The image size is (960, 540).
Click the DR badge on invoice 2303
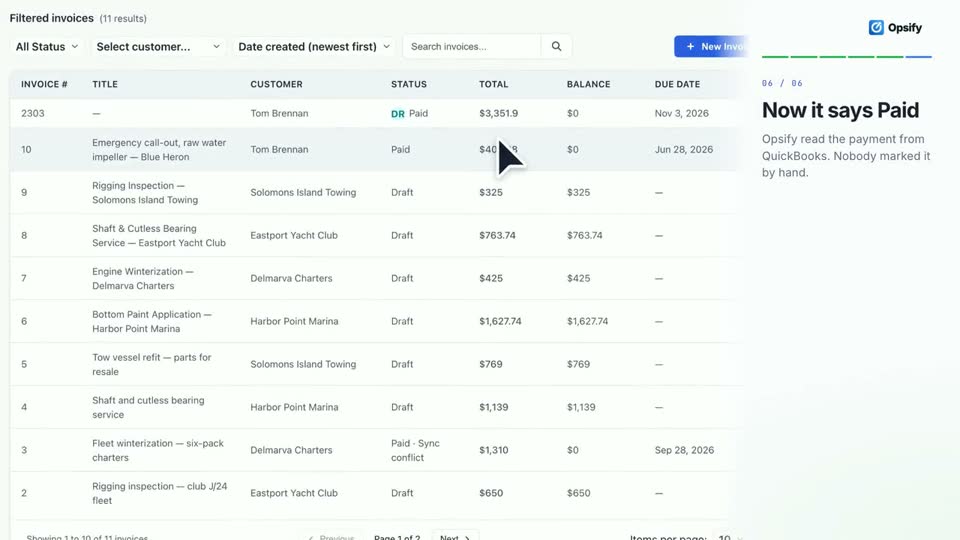point(398,114)
